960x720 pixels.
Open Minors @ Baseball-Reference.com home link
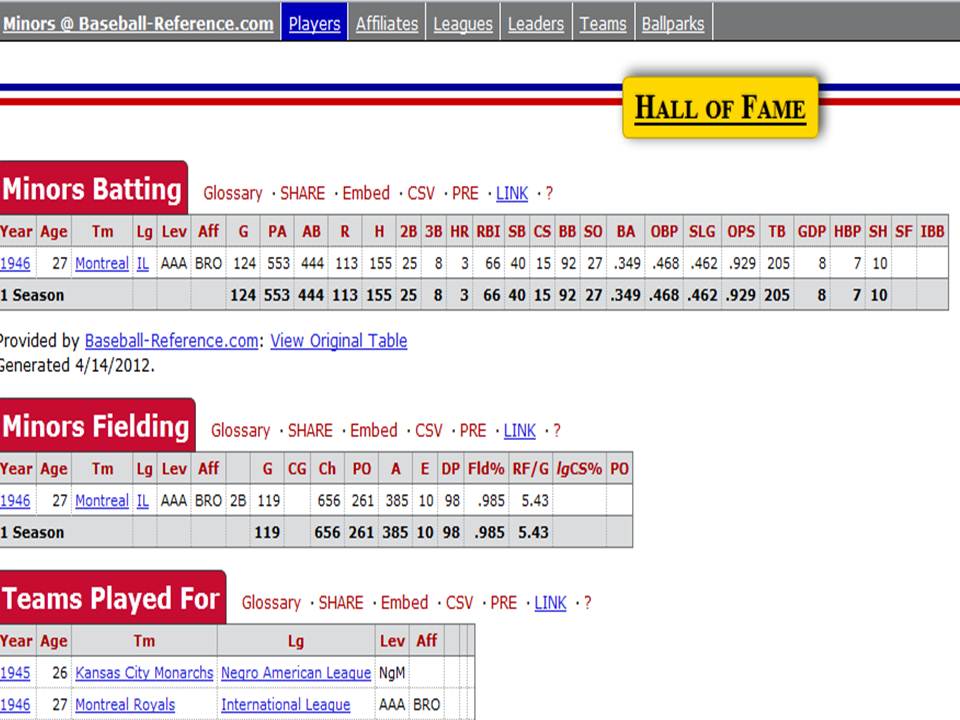138,23
